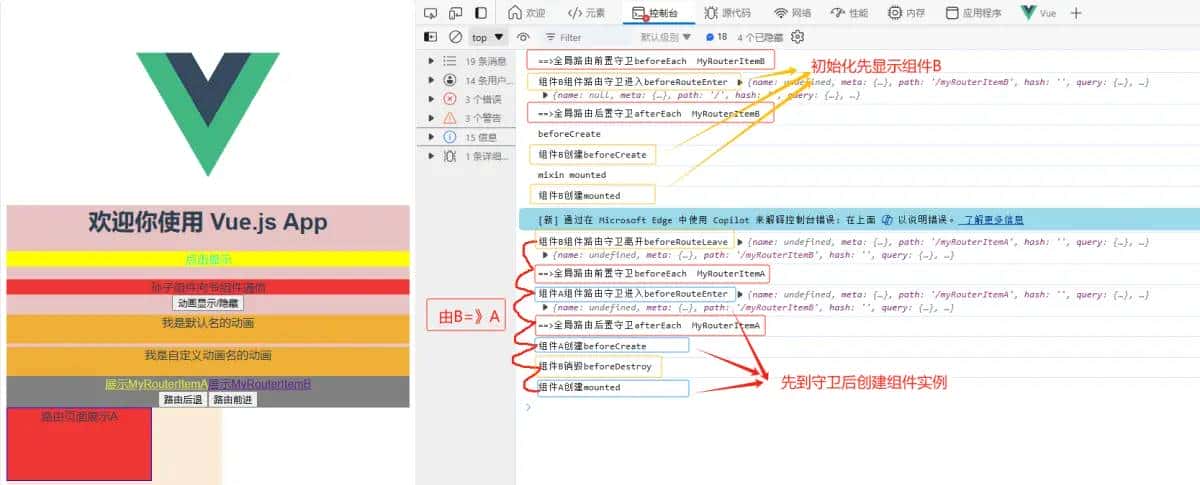Click the 4 个已隐藏 hidden label
This screenshot has height=485, width=1200.
click(760, 37)
